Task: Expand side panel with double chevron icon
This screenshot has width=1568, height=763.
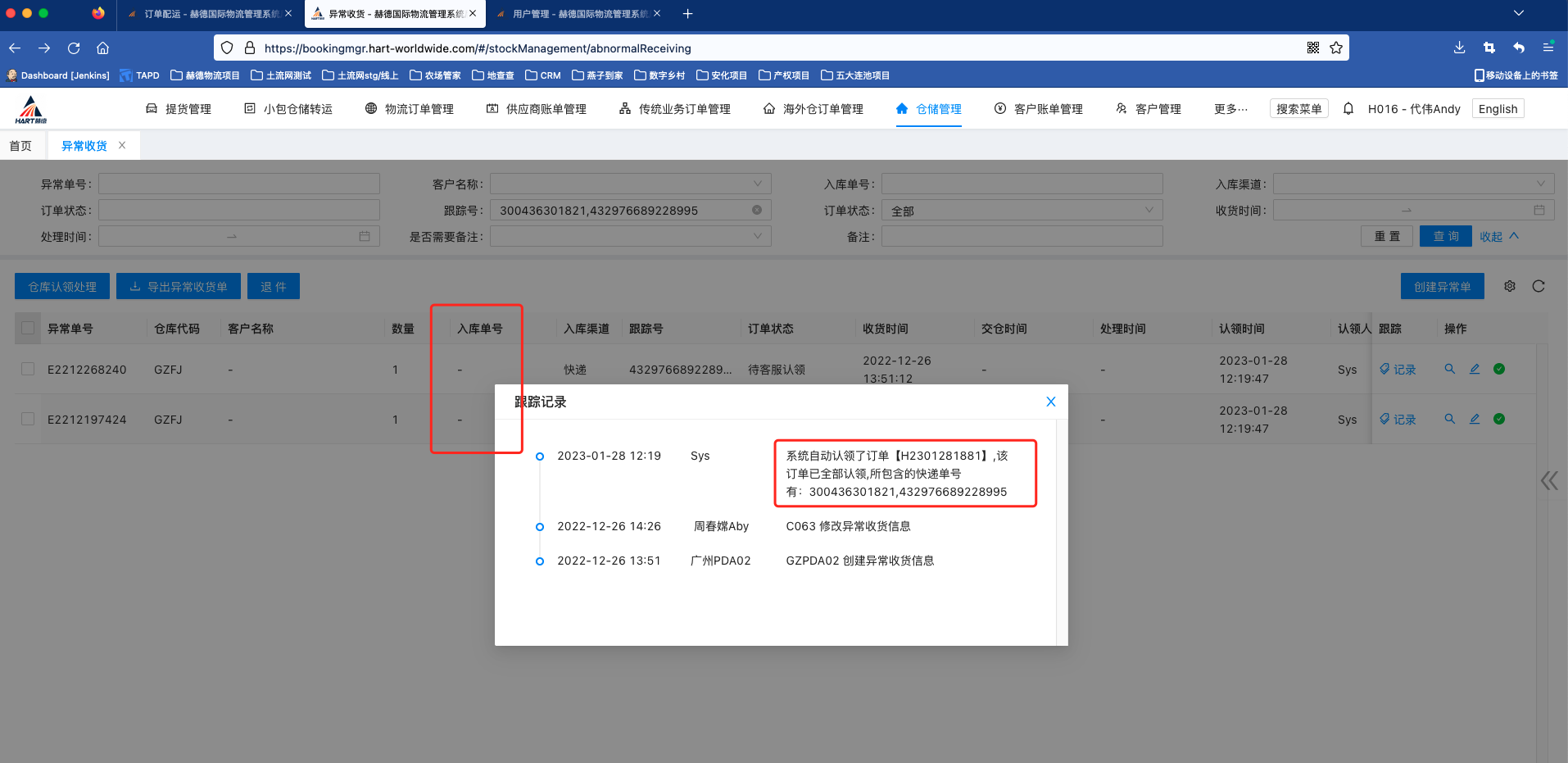Action: (x=1548, y=480)
